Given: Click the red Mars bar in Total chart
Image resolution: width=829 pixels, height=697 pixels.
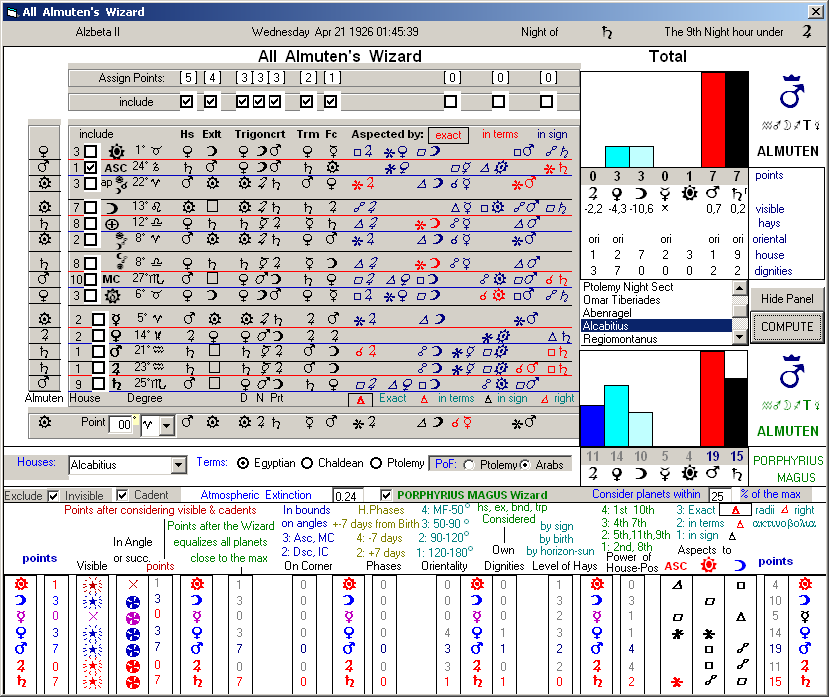Looking at the screenshot, I should 713,120.
